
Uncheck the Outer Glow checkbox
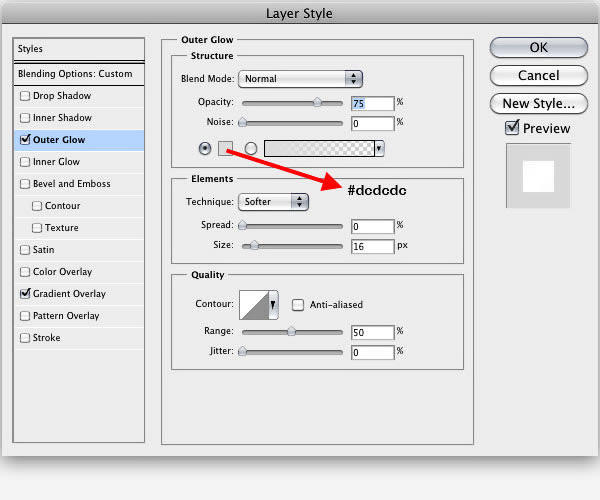coord(25,140)
